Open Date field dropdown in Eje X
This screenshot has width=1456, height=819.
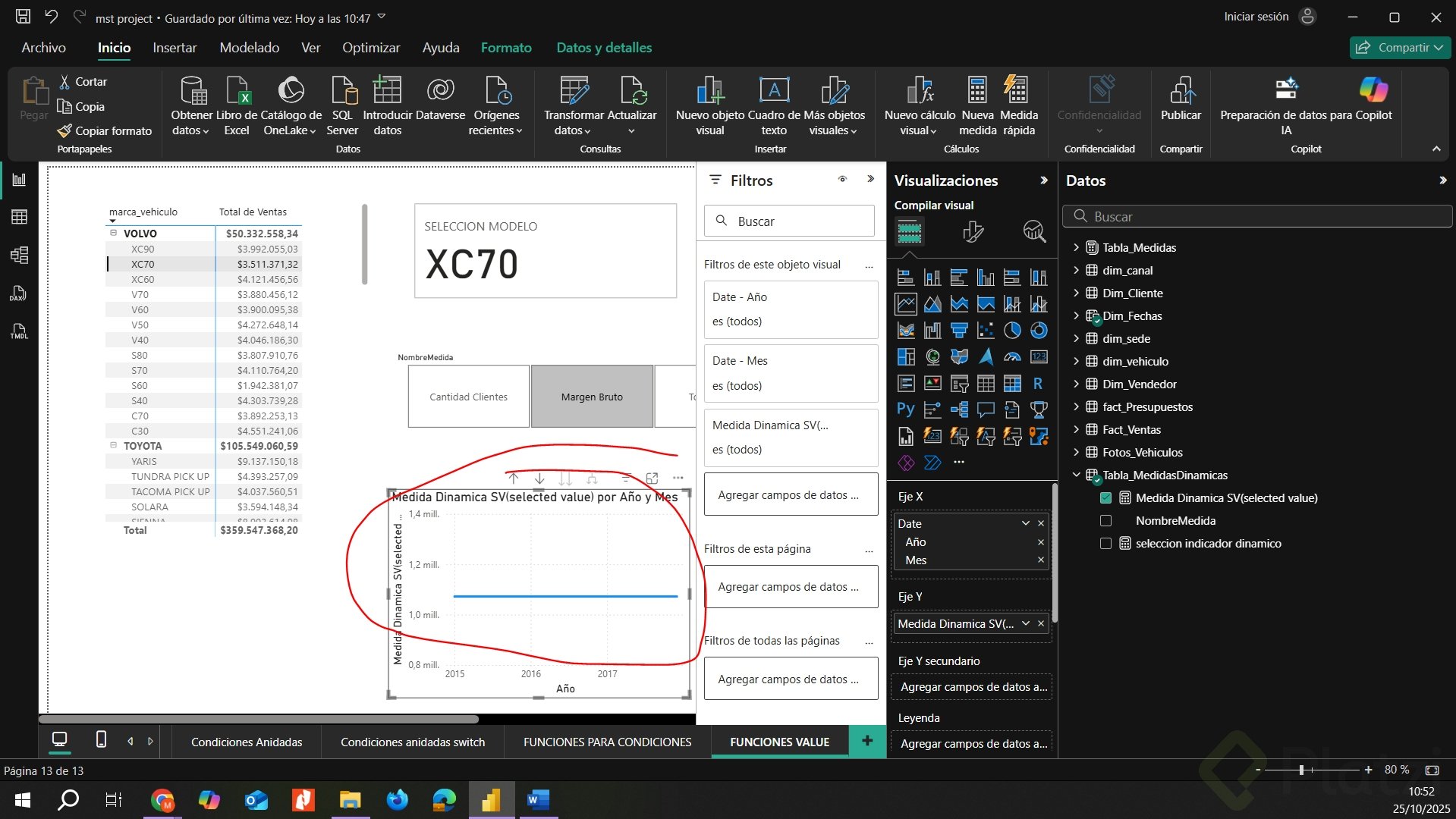coord(1026,523)
